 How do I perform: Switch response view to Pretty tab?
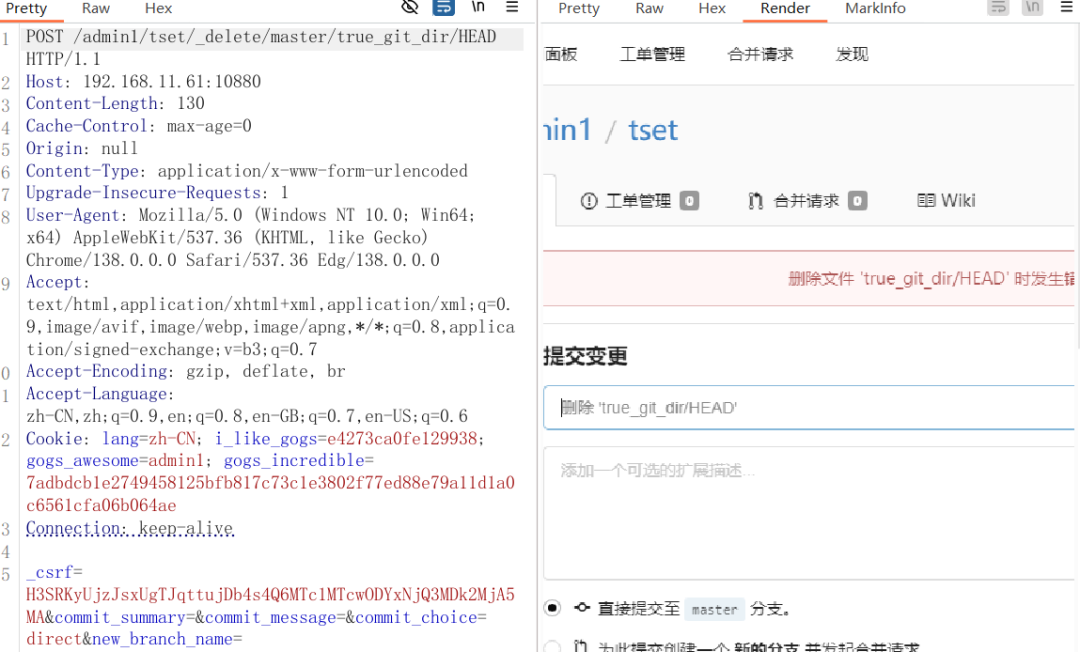(x=579, y=8)
